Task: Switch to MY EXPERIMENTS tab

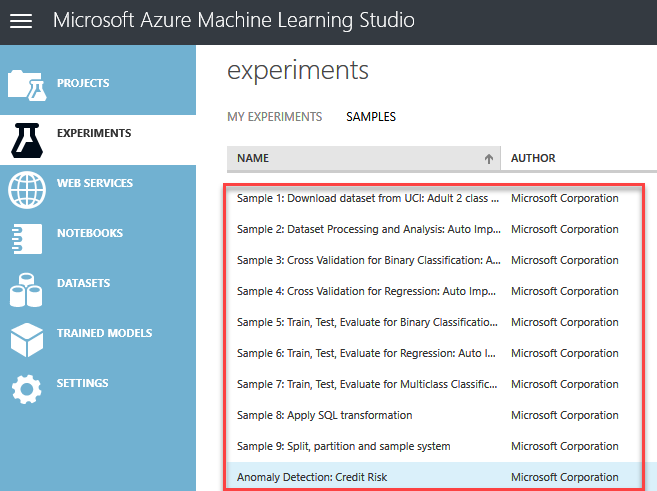Action: tap(275, 116)
